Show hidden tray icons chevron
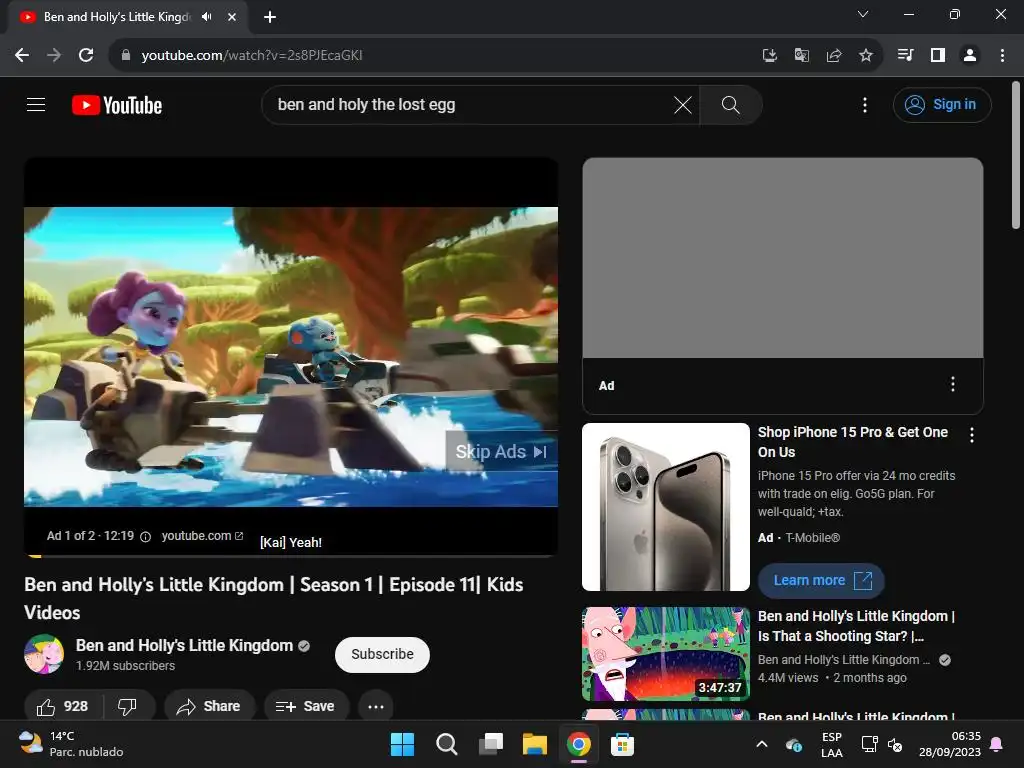The height and width of the screenshot is (768, 1024). pyautogui.click(x=761, y=744)
